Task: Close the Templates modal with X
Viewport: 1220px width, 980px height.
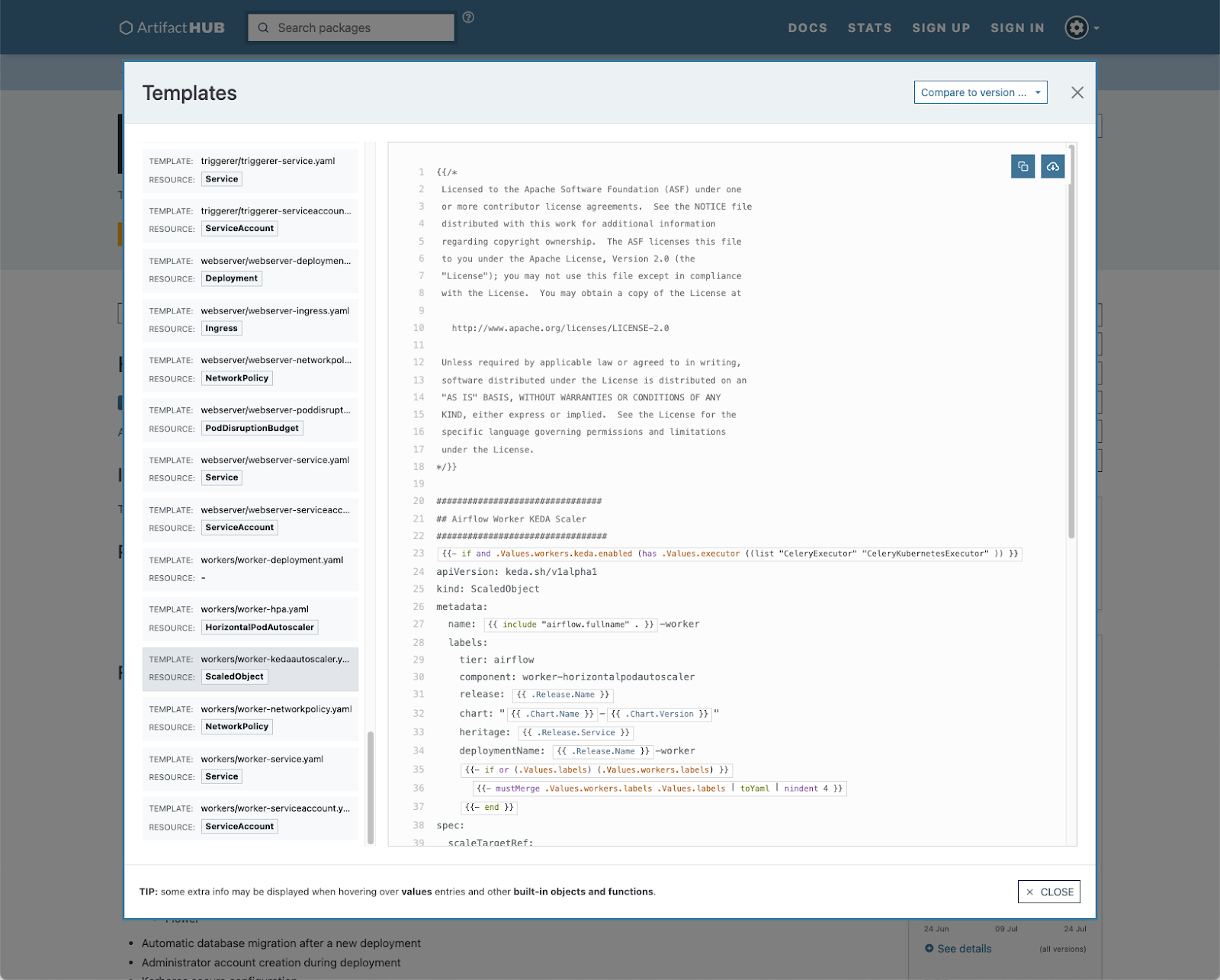Action: tap(1077, 92)
